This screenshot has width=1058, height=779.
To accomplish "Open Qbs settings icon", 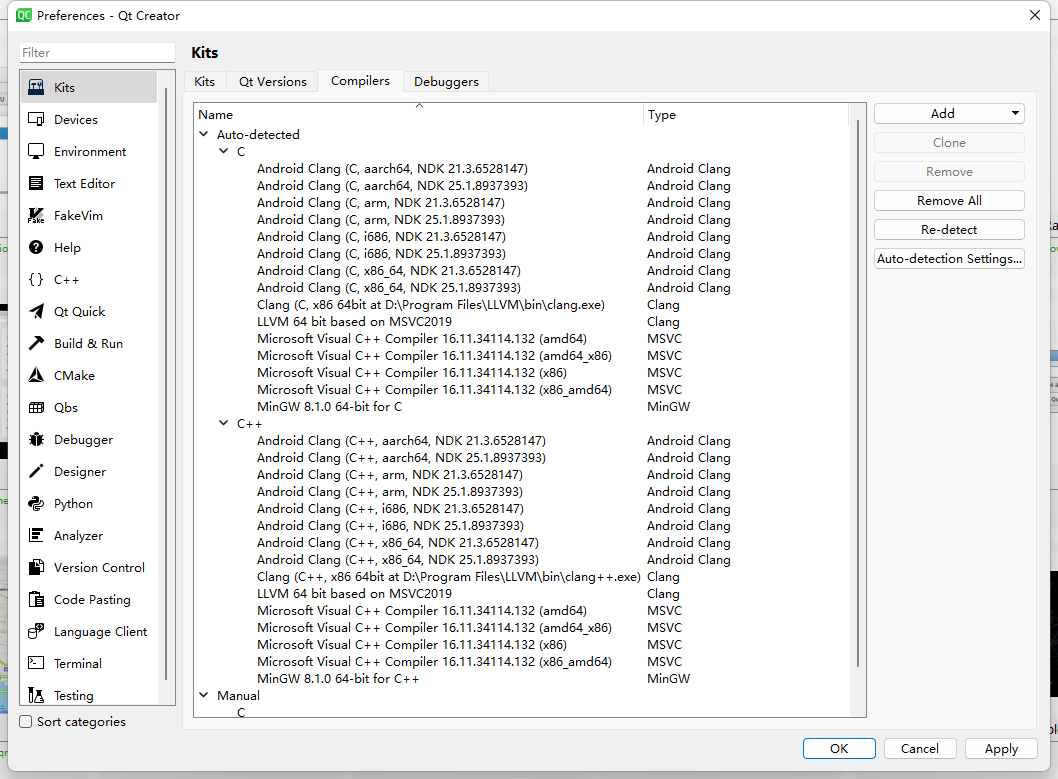I will click(x=36, y=407).
